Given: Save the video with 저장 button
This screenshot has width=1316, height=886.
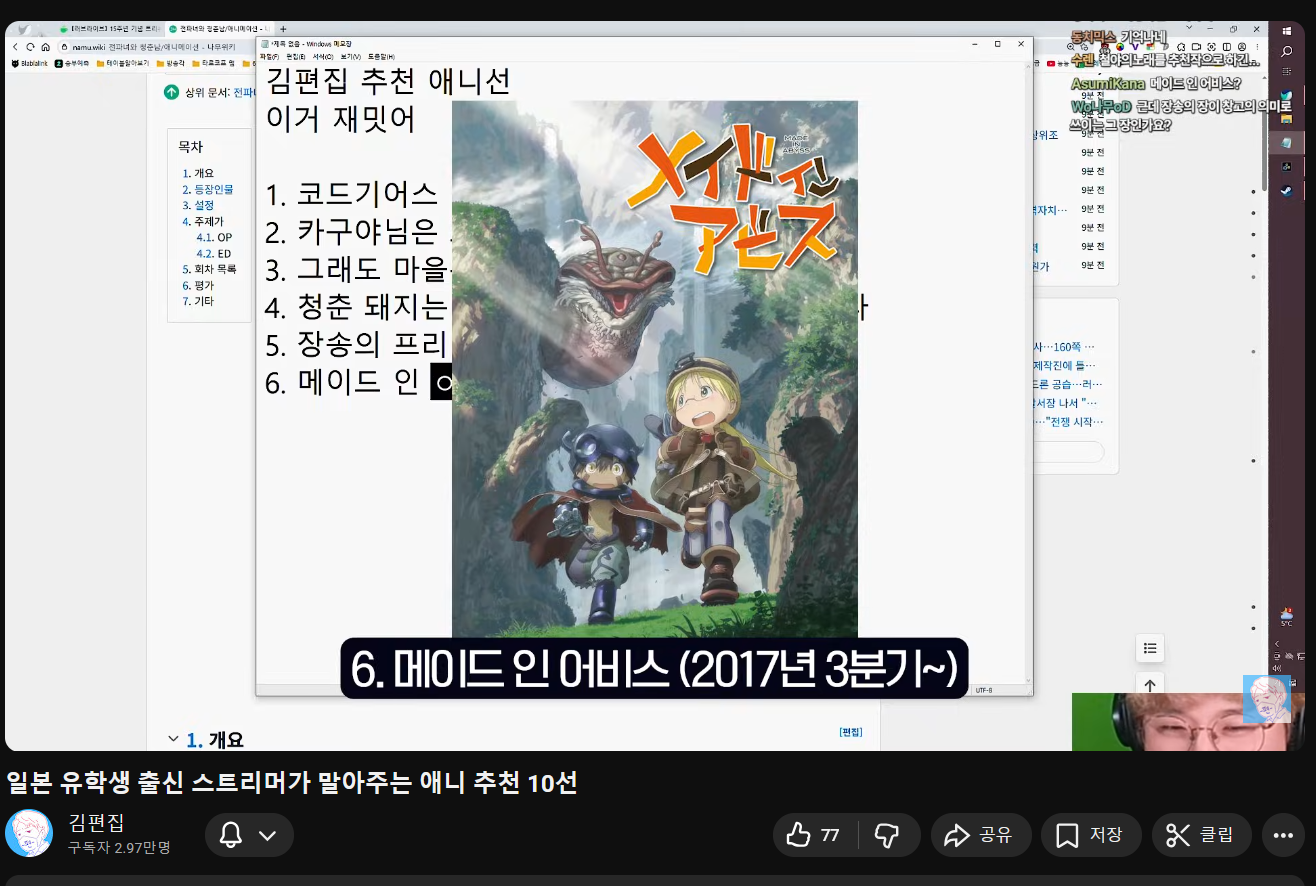Looking at the screenshot, I should [1090, 835].
